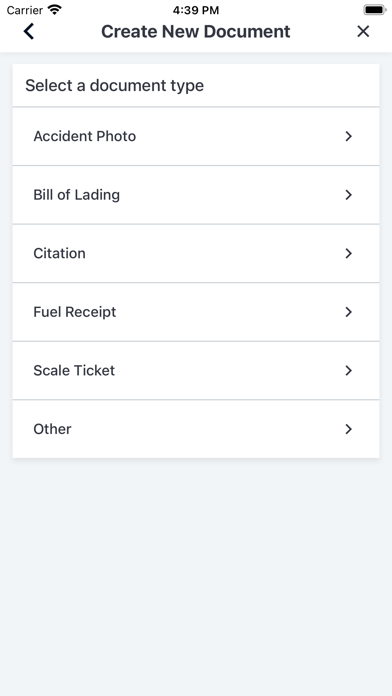
Task: Tap the Create New Document title
Action: [x=196, y=32]
